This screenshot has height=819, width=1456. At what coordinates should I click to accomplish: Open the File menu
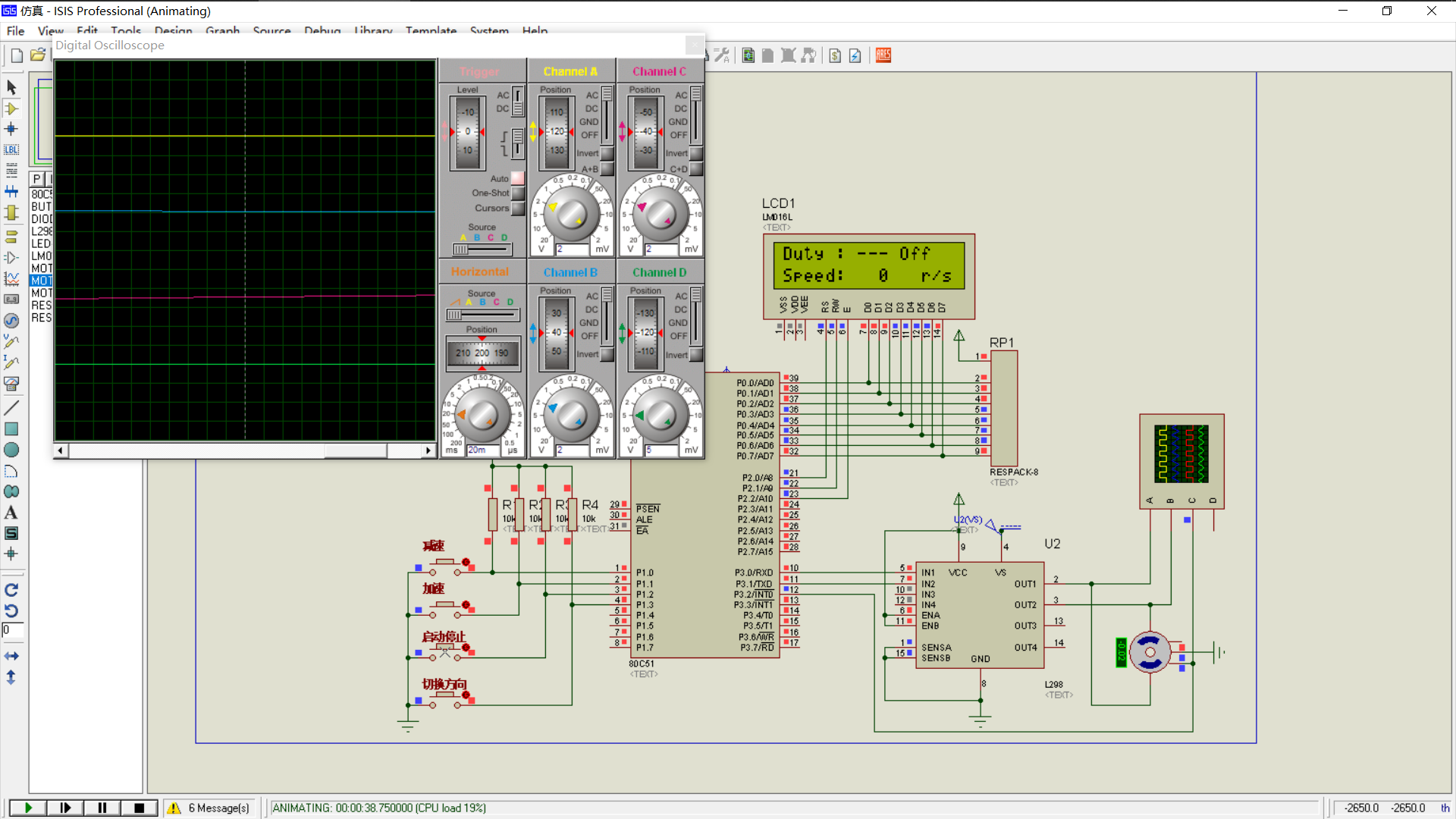coord(16,31)
